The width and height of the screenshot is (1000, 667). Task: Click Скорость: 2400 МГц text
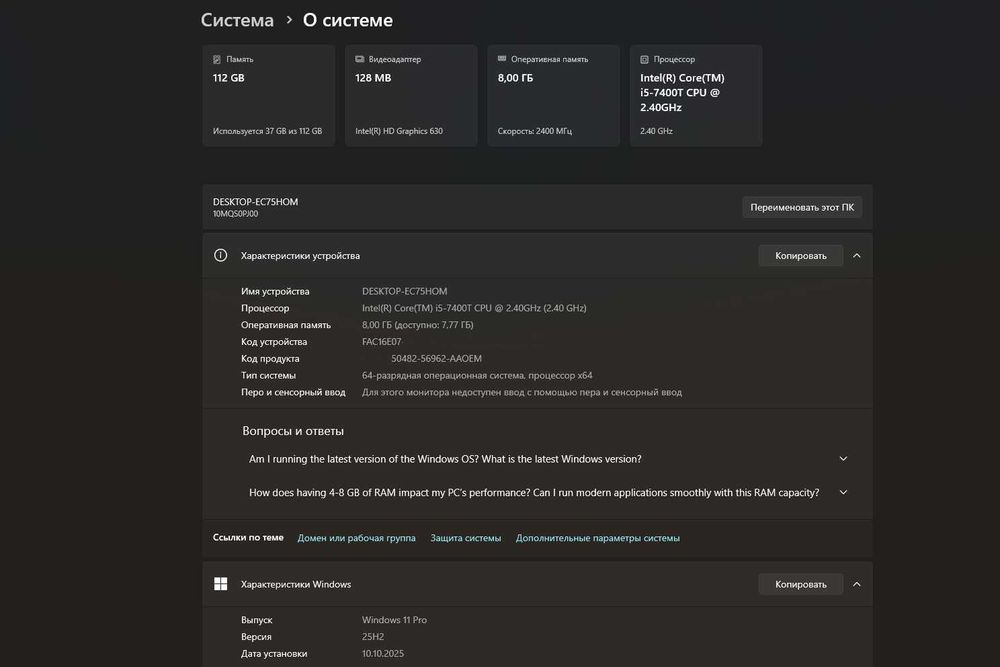[x=534, y=131]
